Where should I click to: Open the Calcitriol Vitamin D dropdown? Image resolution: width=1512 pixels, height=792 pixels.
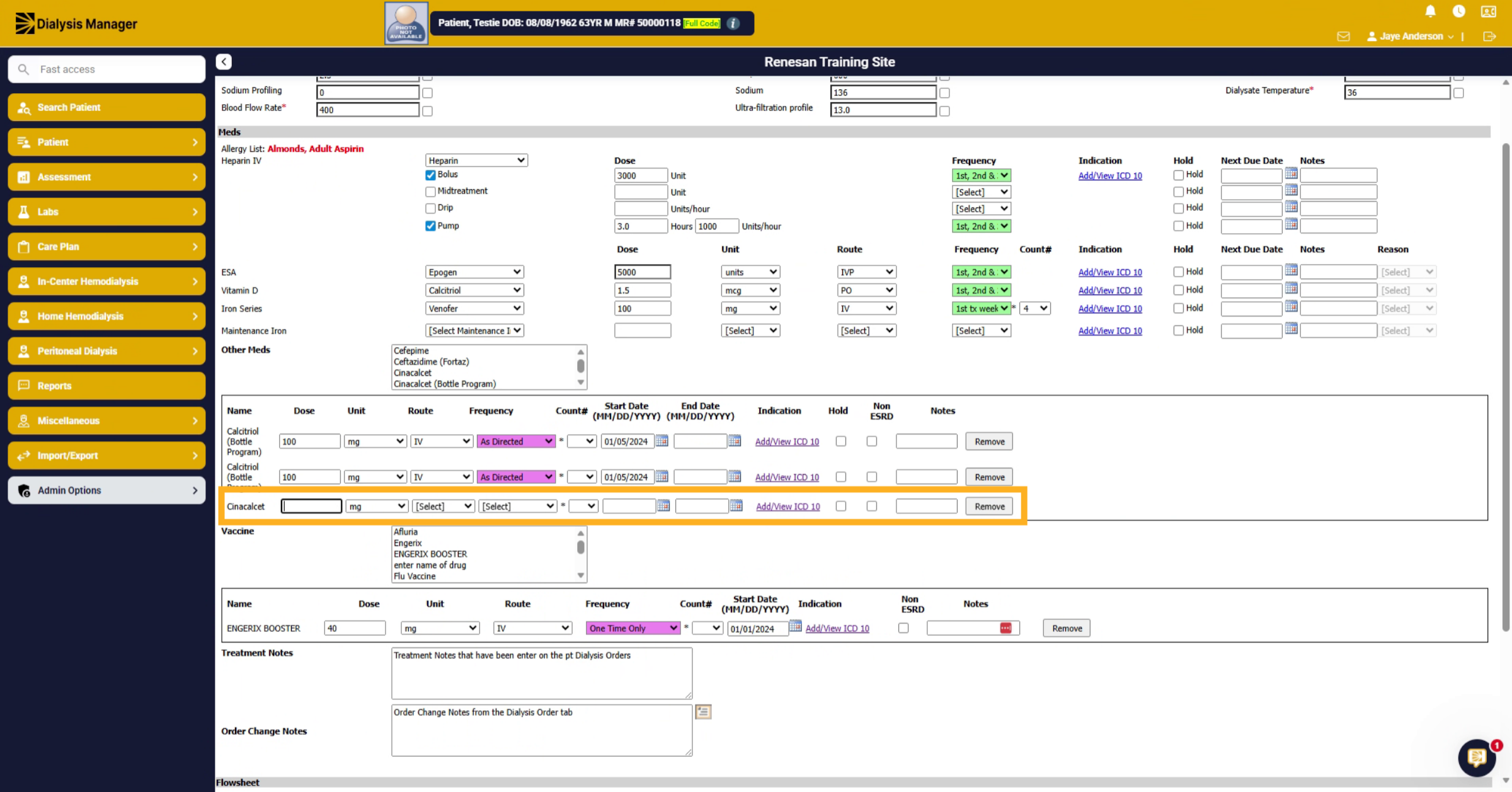tap(474, 290)
